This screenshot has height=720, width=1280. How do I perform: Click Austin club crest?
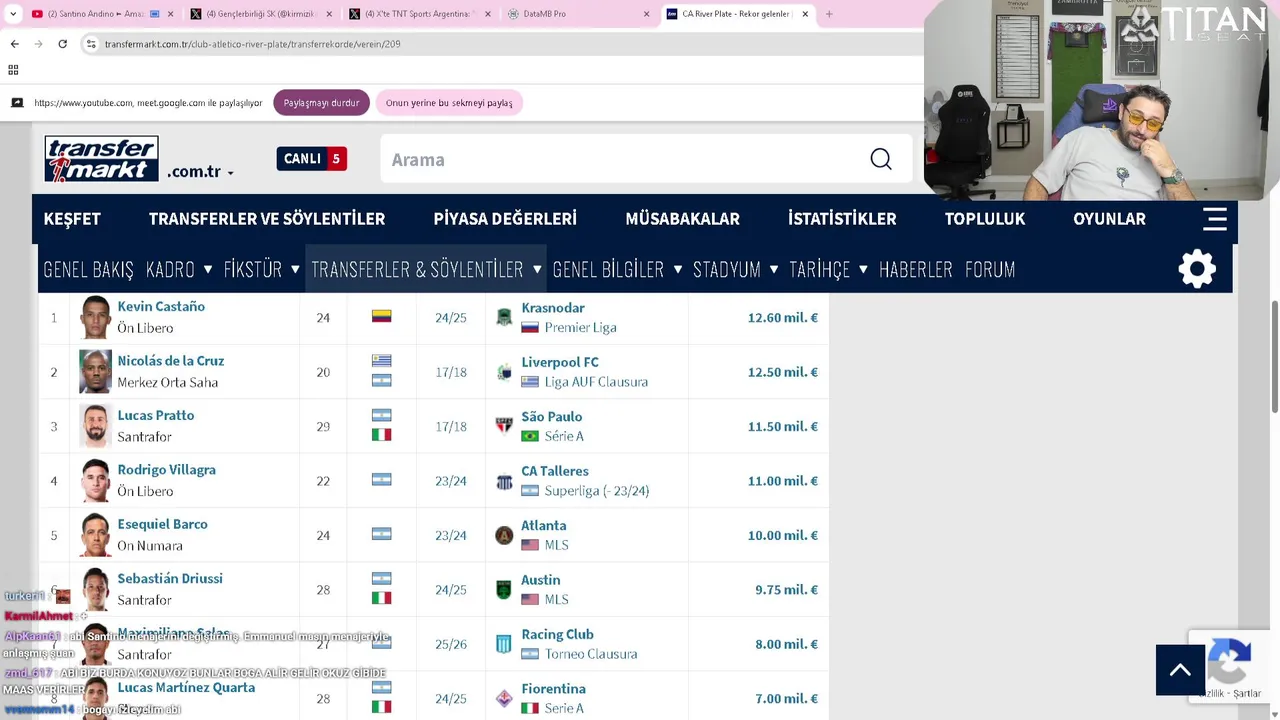pyautogui.click(x=504, y=590)
